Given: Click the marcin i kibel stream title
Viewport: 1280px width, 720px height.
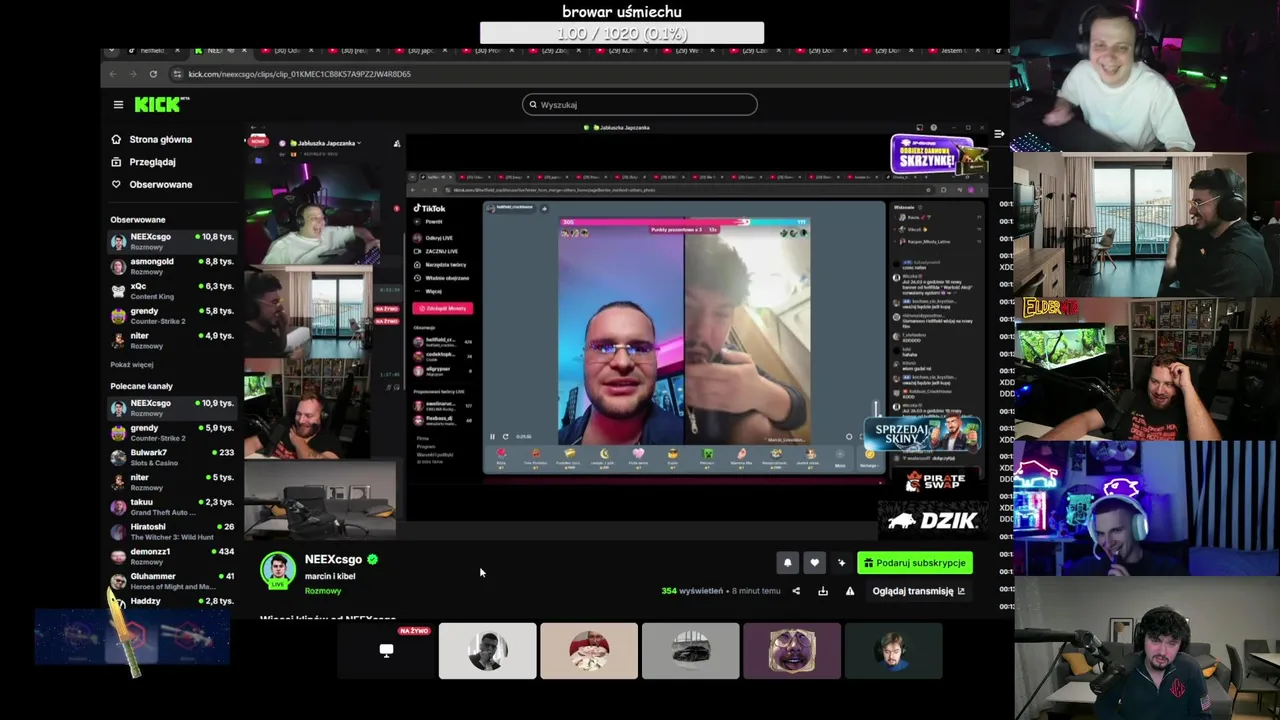Looking at the screenshot, I should click(x=330, y=576).
